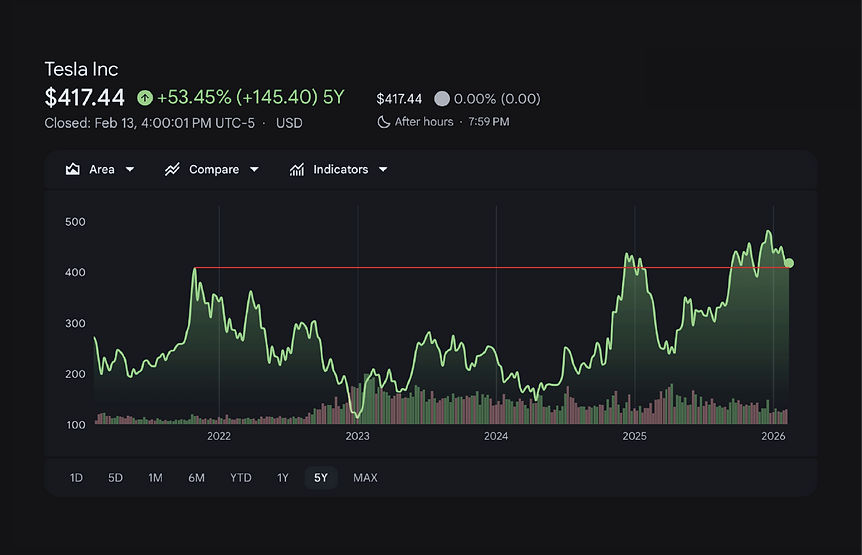Expand the Compare dropdown arrow
The image size is (862, 555).
(x=254, y=169)
